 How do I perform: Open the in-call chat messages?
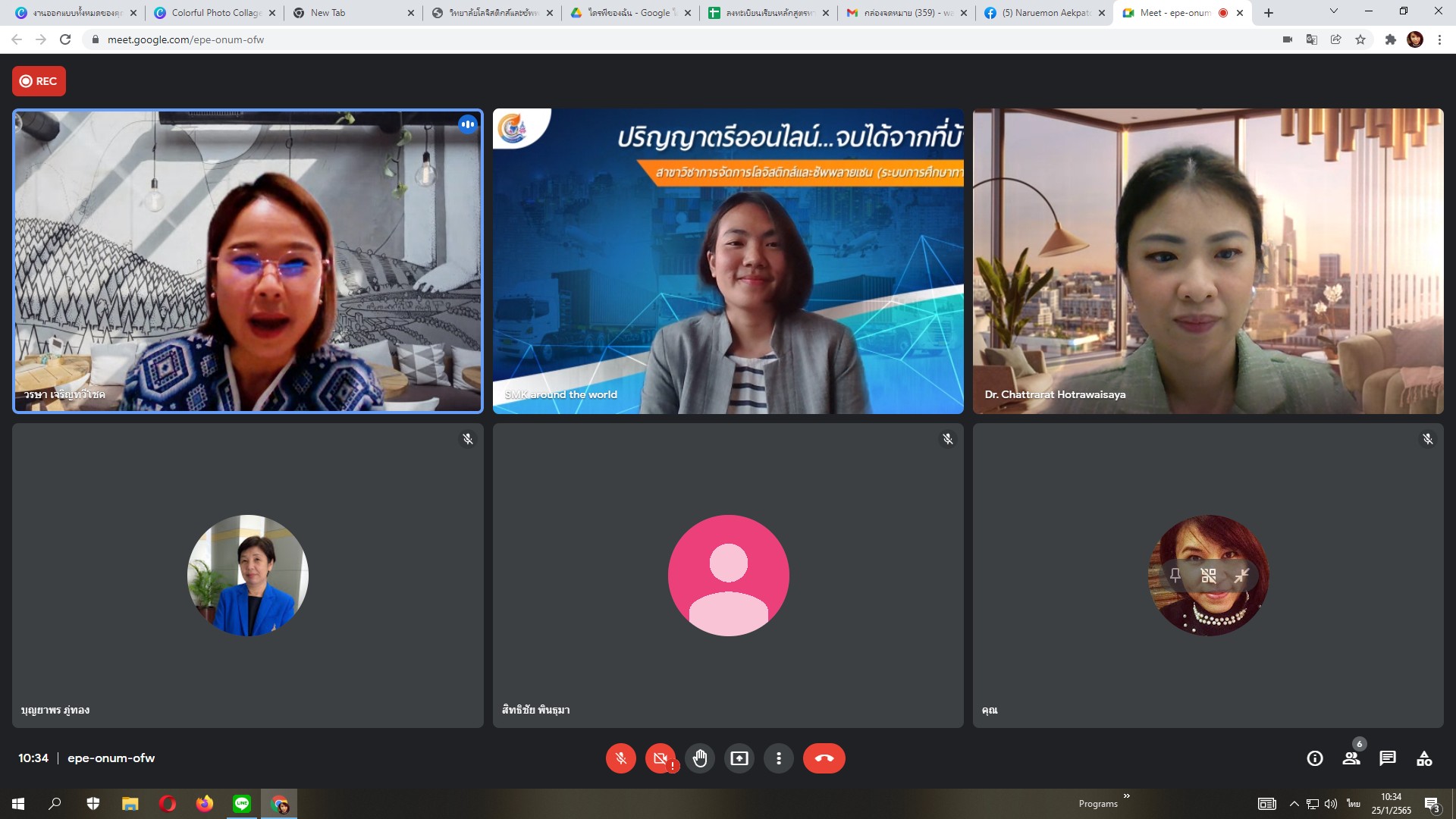[x=1388, y=758]
